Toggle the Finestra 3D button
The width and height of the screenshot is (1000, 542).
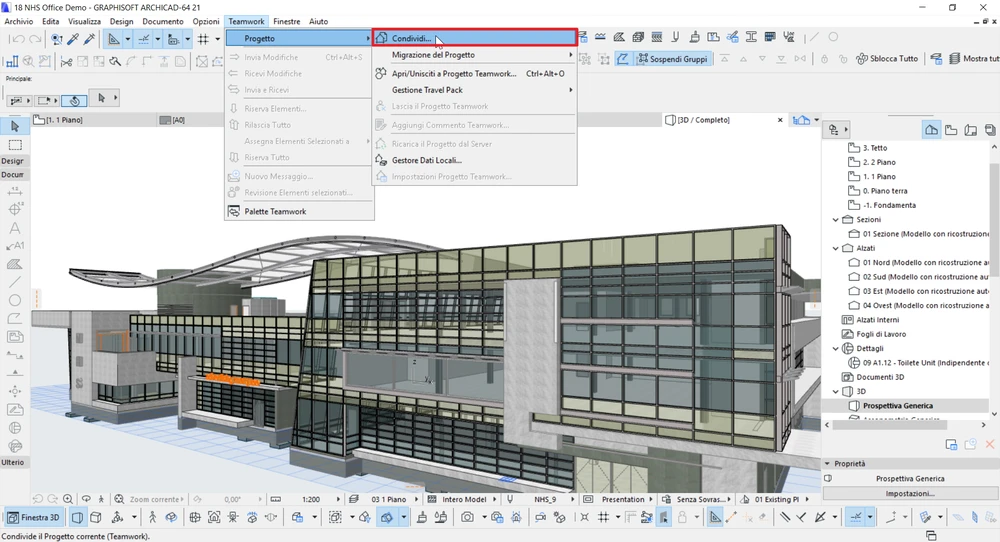[34, 517]
